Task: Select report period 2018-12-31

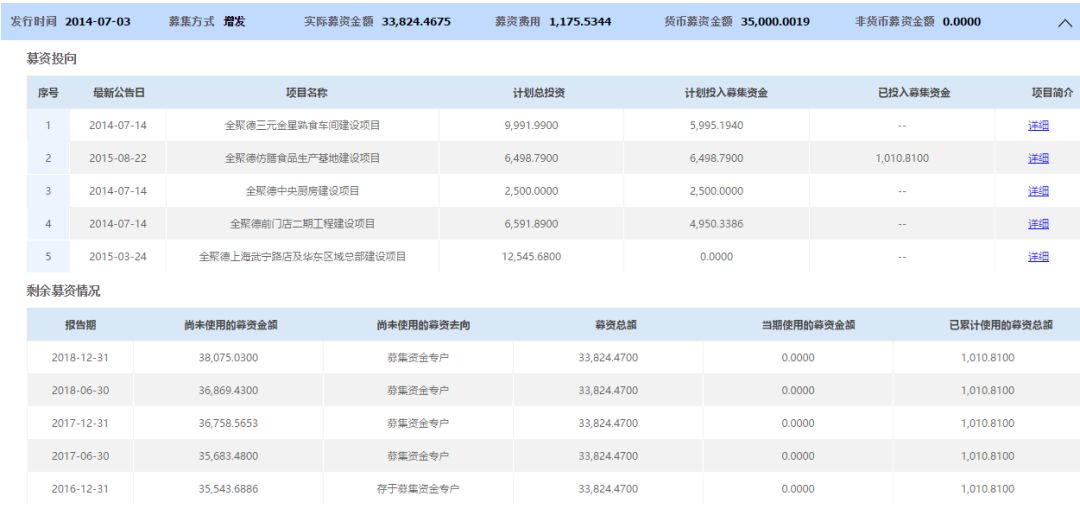Action: pos(80,358)
